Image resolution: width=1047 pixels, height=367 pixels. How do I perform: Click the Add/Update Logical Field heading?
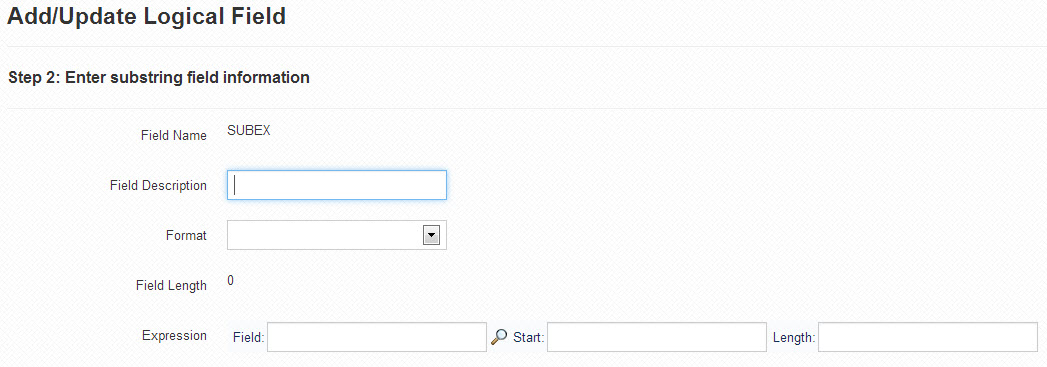point(146,15)
